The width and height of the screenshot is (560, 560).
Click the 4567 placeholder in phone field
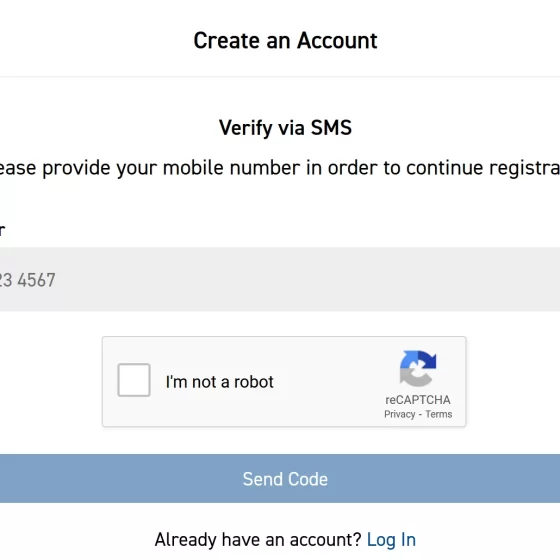36,280
